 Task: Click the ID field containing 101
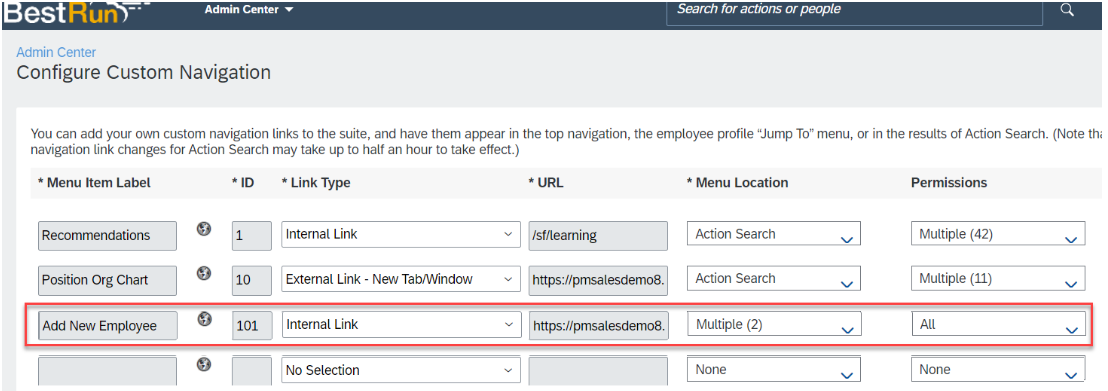252,325
